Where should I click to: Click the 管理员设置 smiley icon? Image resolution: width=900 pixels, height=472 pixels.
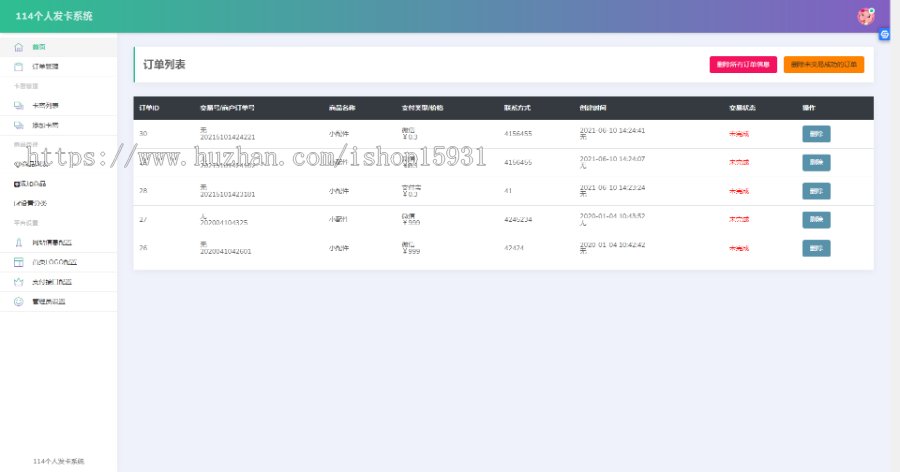click(18, 301)
